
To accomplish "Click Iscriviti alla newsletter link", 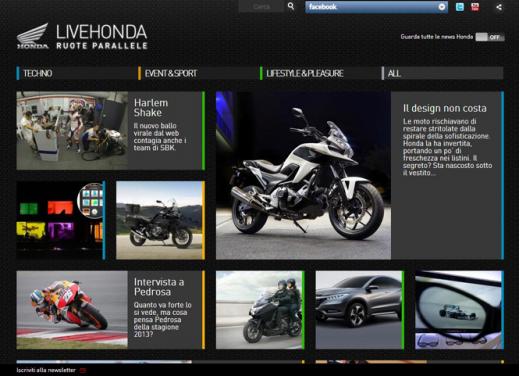I will 46,370.
